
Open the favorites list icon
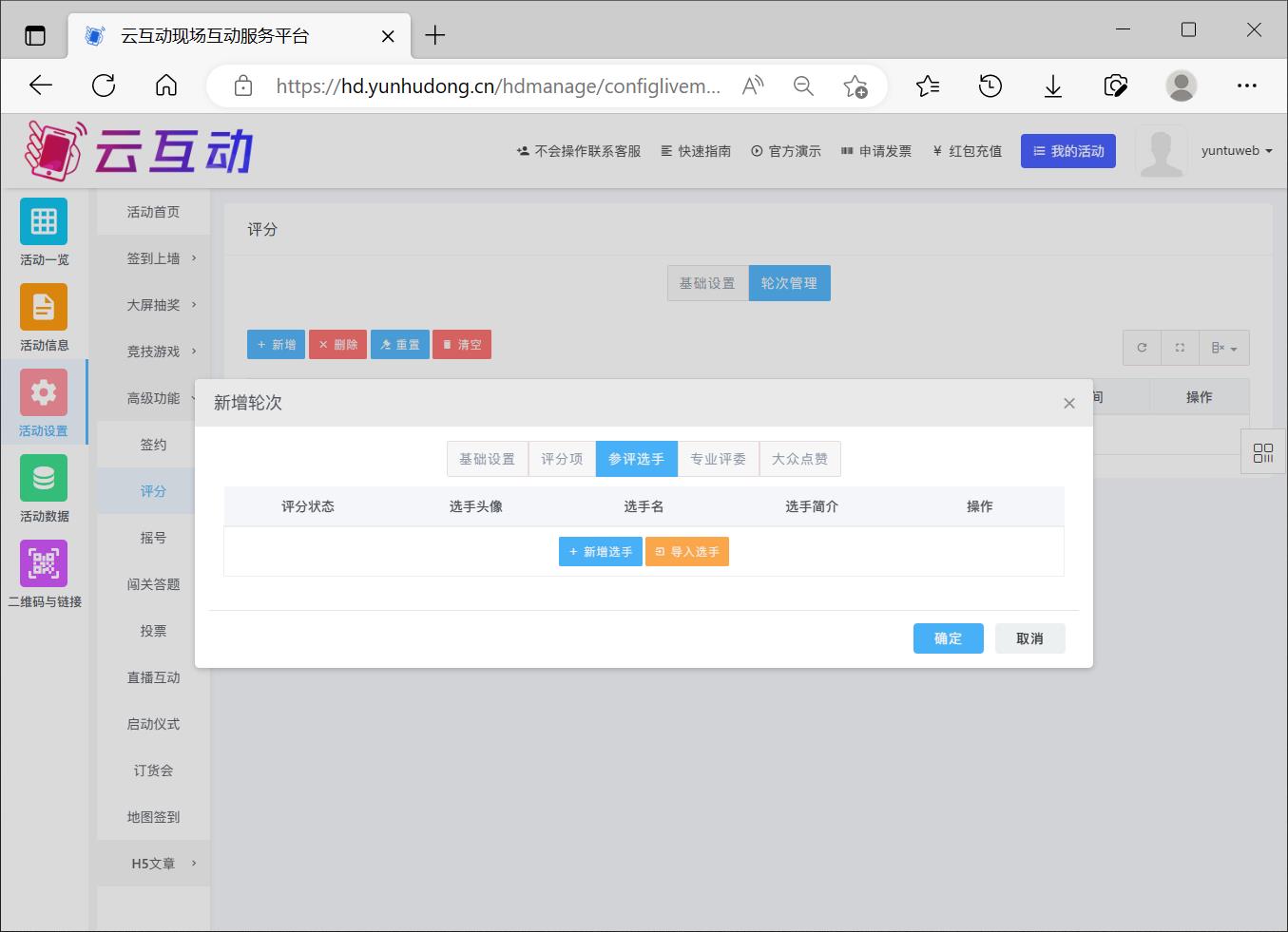(x=928, y=86)
